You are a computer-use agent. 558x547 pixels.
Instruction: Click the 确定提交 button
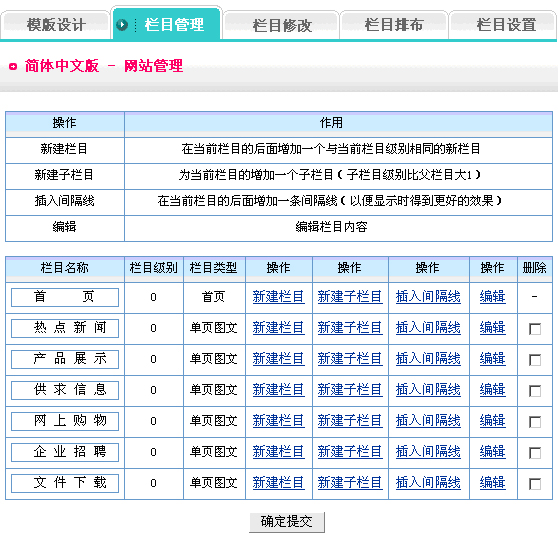coord(287,522)
